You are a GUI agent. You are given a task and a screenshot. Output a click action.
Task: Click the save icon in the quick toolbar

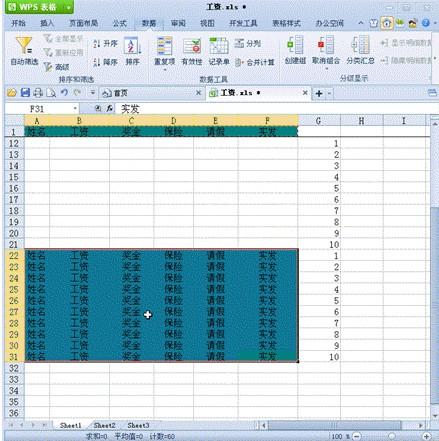tap(25, 93)
